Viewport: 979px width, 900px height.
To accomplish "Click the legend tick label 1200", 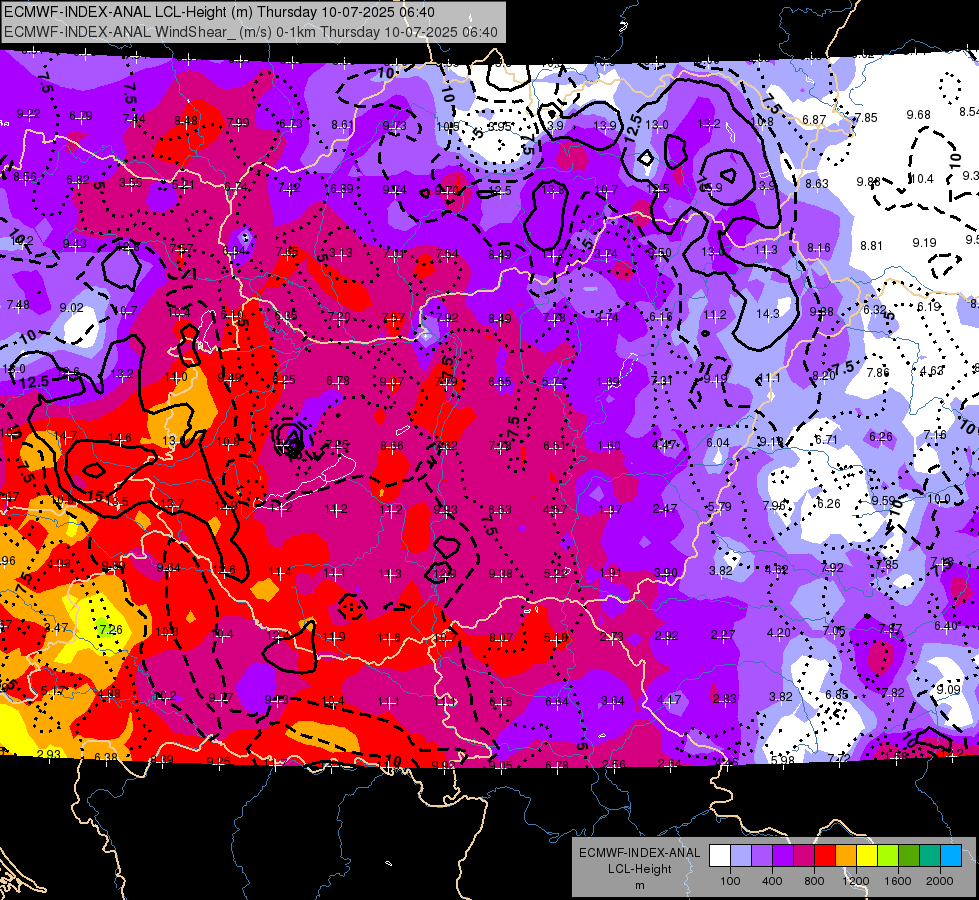I will (856, 881).
